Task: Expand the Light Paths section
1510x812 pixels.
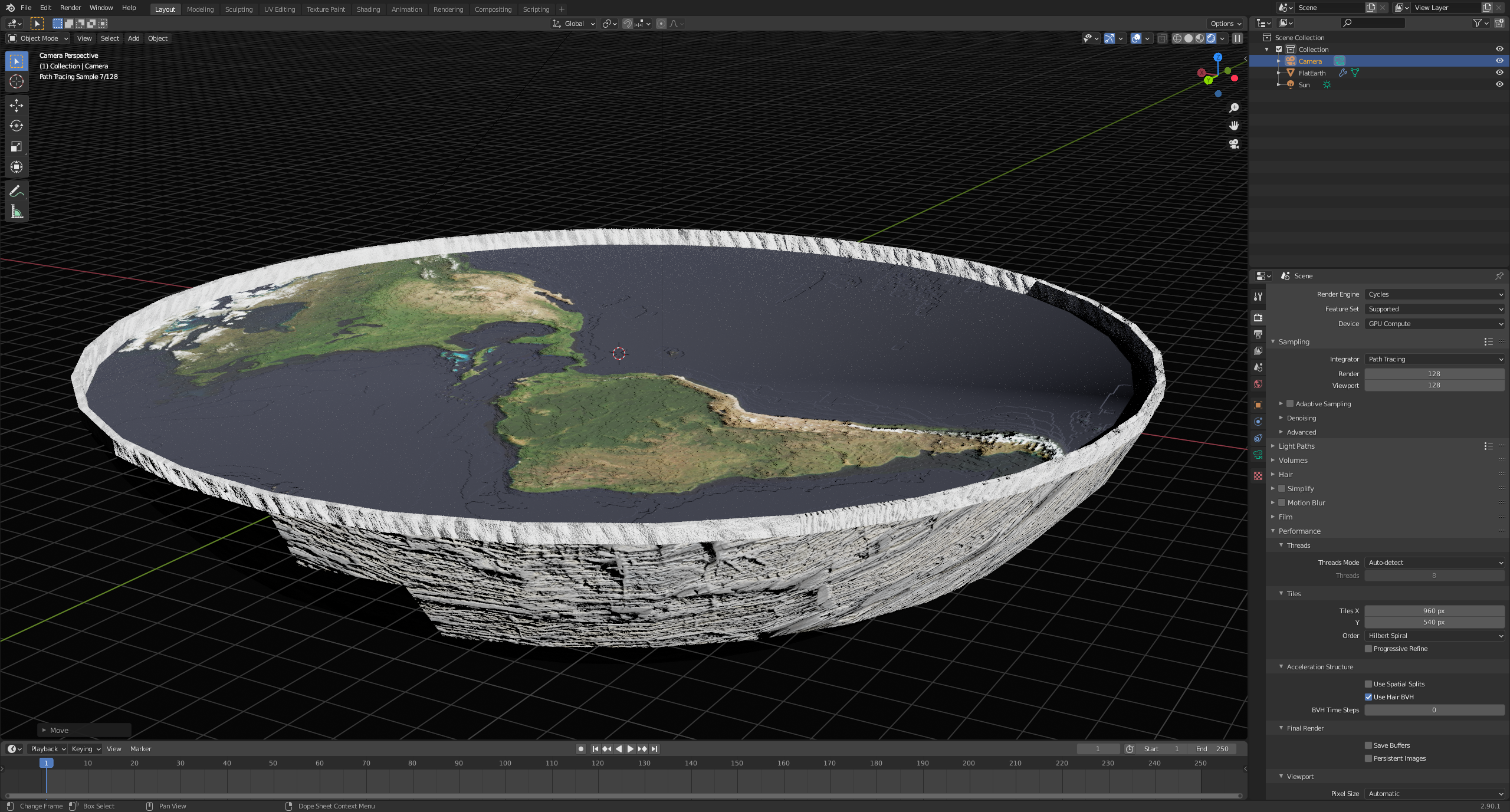Action: click(1295, 446)
